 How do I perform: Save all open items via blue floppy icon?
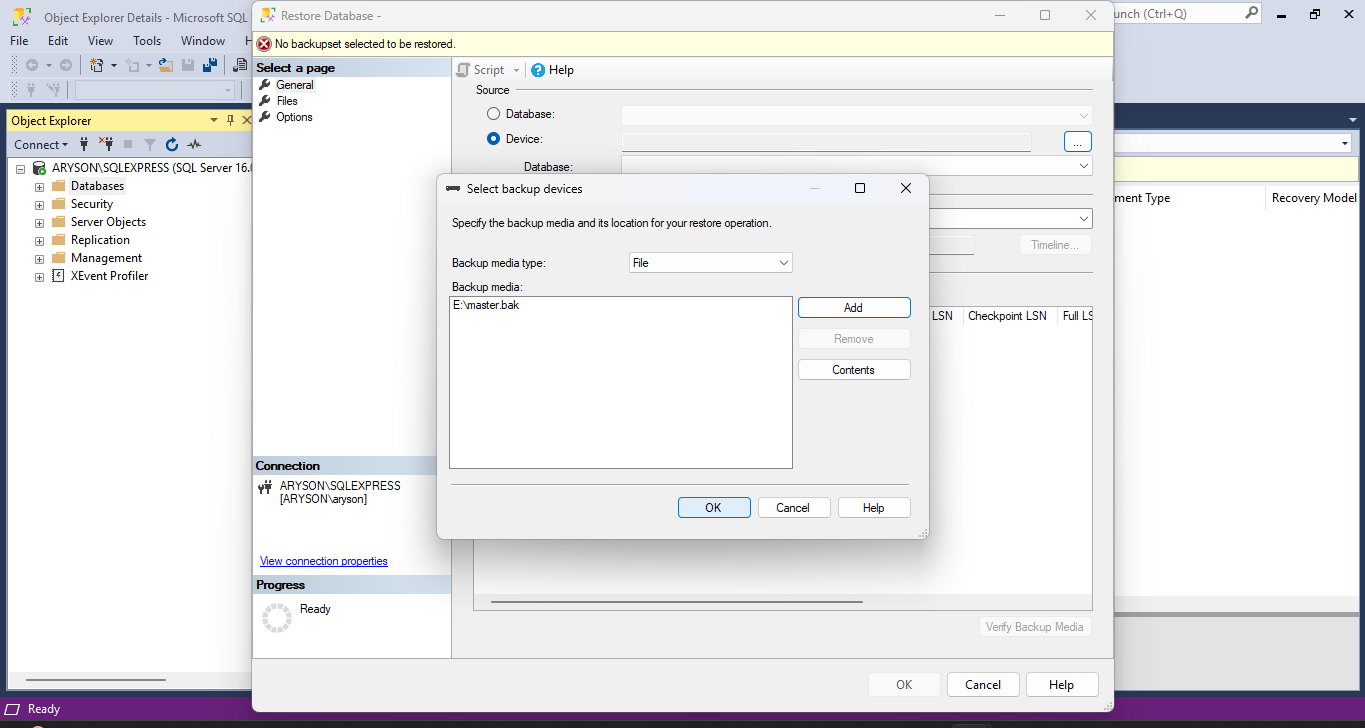click(211, 64)
